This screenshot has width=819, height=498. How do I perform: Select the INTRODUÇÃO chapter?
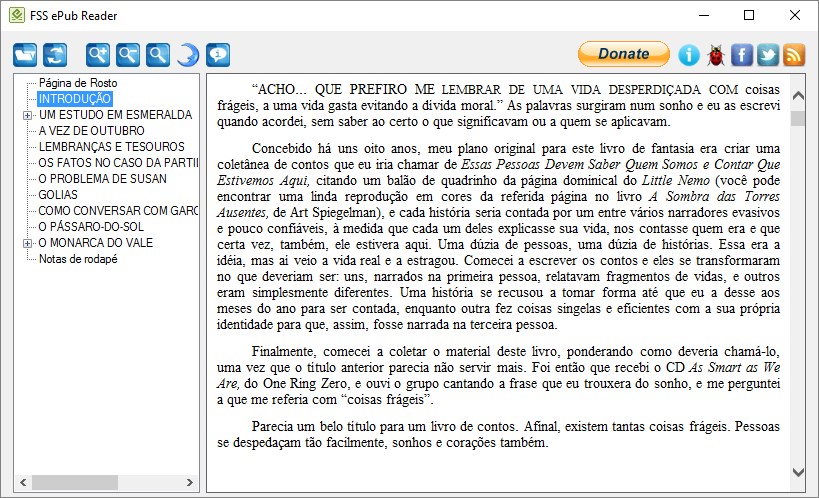tap(75, 99)
